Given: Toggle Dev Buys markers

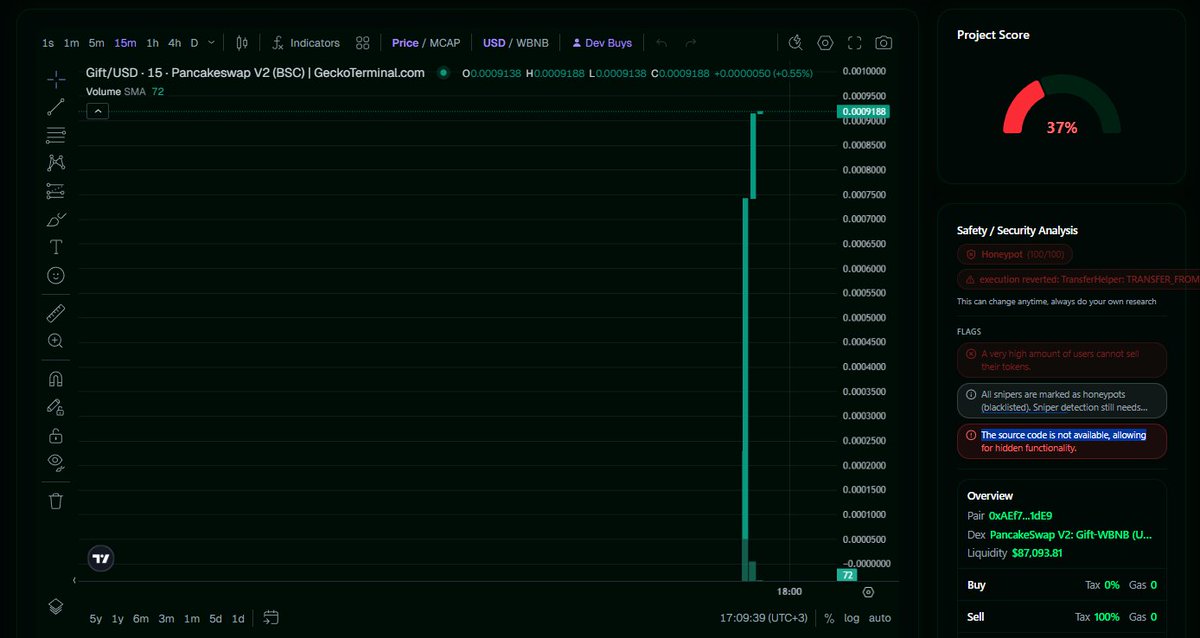Looking at the screenshot, I should pos(602,43).
